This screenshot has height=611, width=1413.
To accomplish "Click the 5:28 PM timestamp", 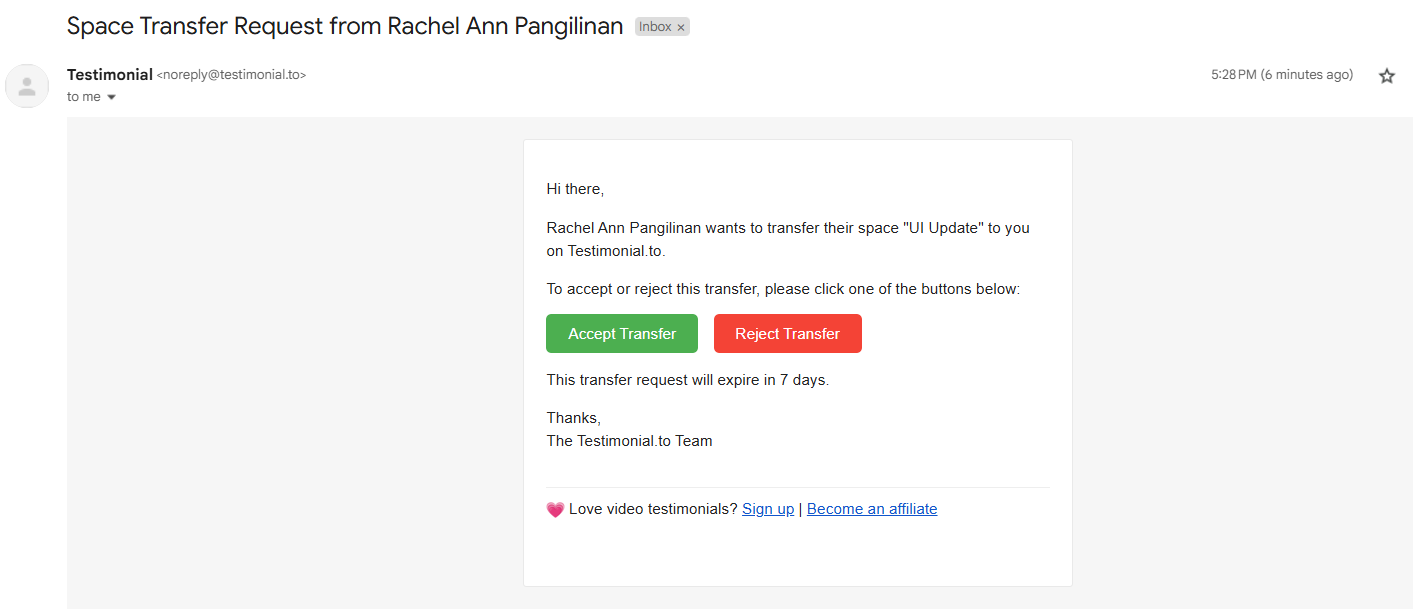I will (x=1282, y=75).
